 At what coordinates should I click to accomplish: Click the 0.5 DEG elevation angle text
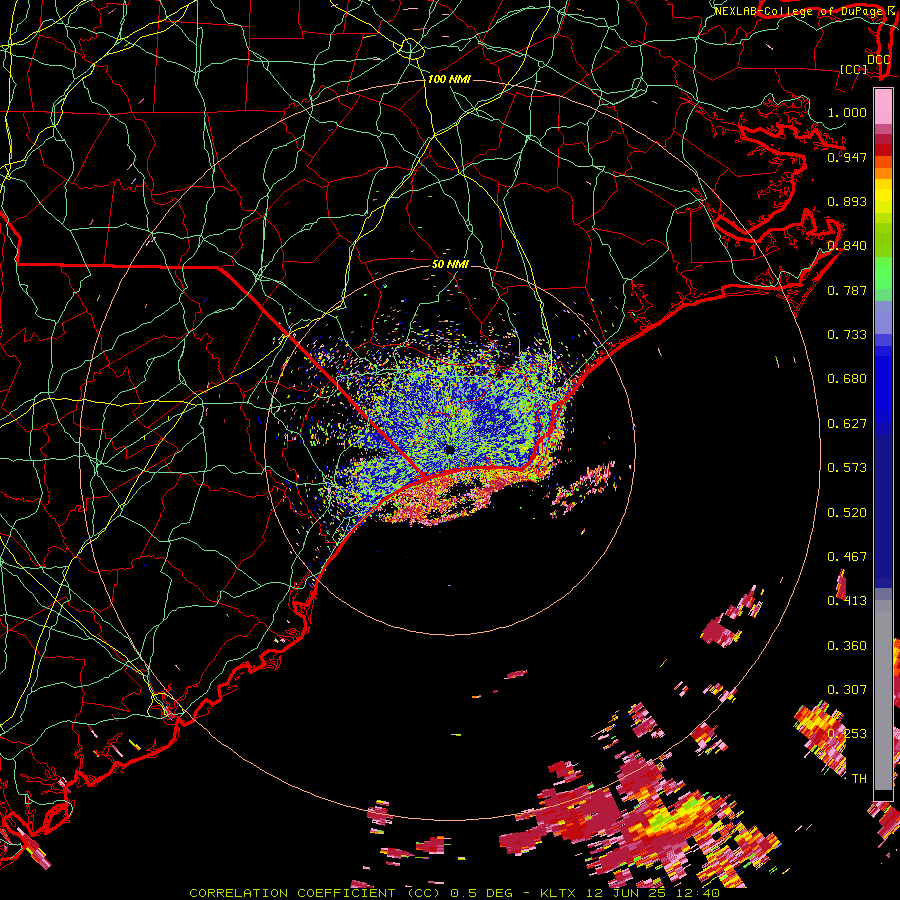[x=482, y=893]
